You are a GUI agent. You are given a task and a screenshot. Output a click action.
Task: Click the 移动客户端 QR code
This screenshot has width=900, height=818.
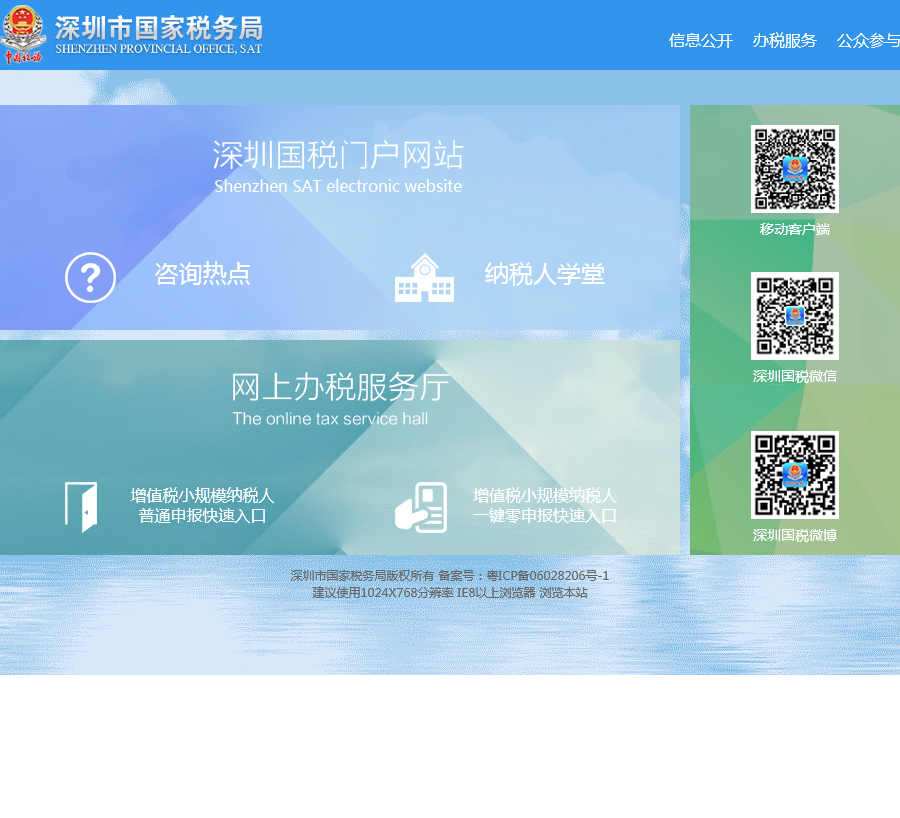(x=794, y=169)
